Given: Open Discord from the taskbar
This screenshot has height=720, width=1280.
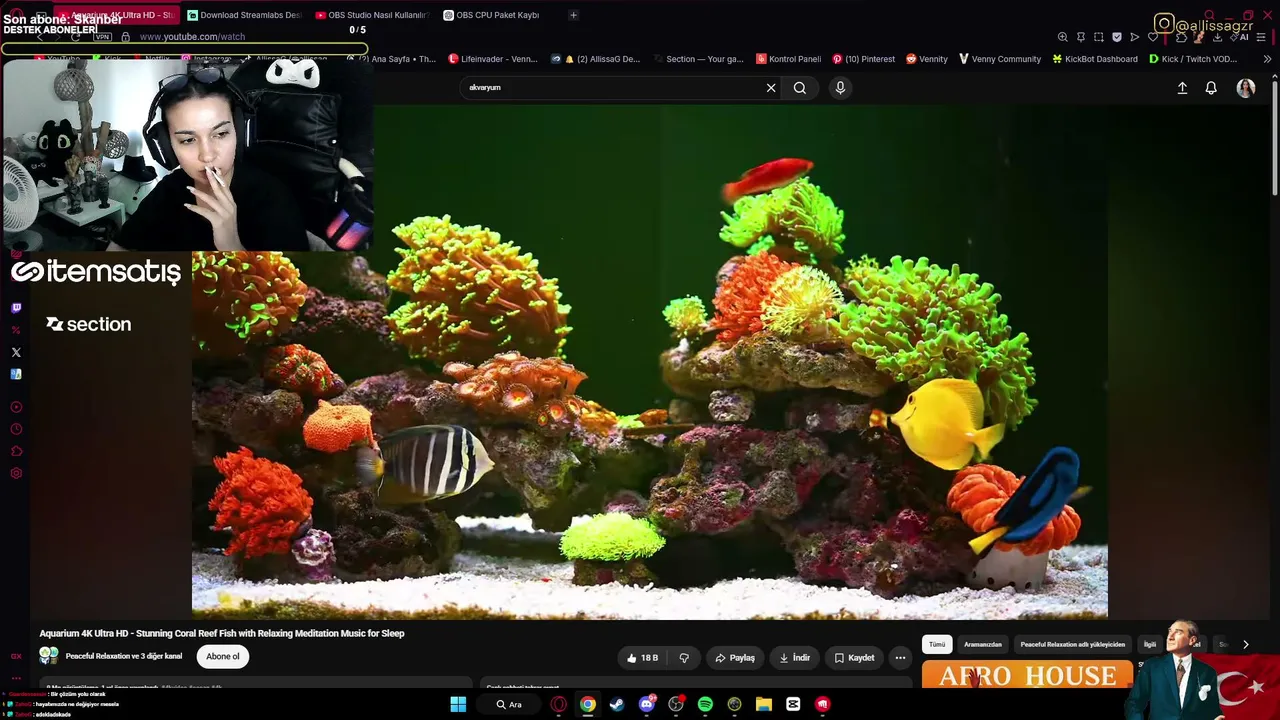Looking at the screenshot, I should pyautogui.click(x=647, y=704).
